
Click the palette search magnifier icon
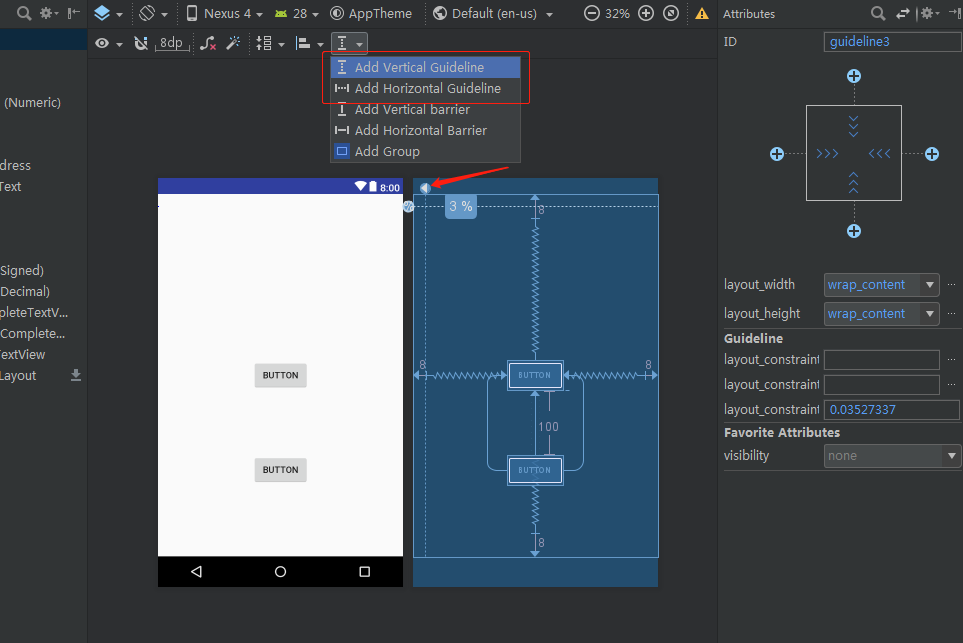click(23, 13)
